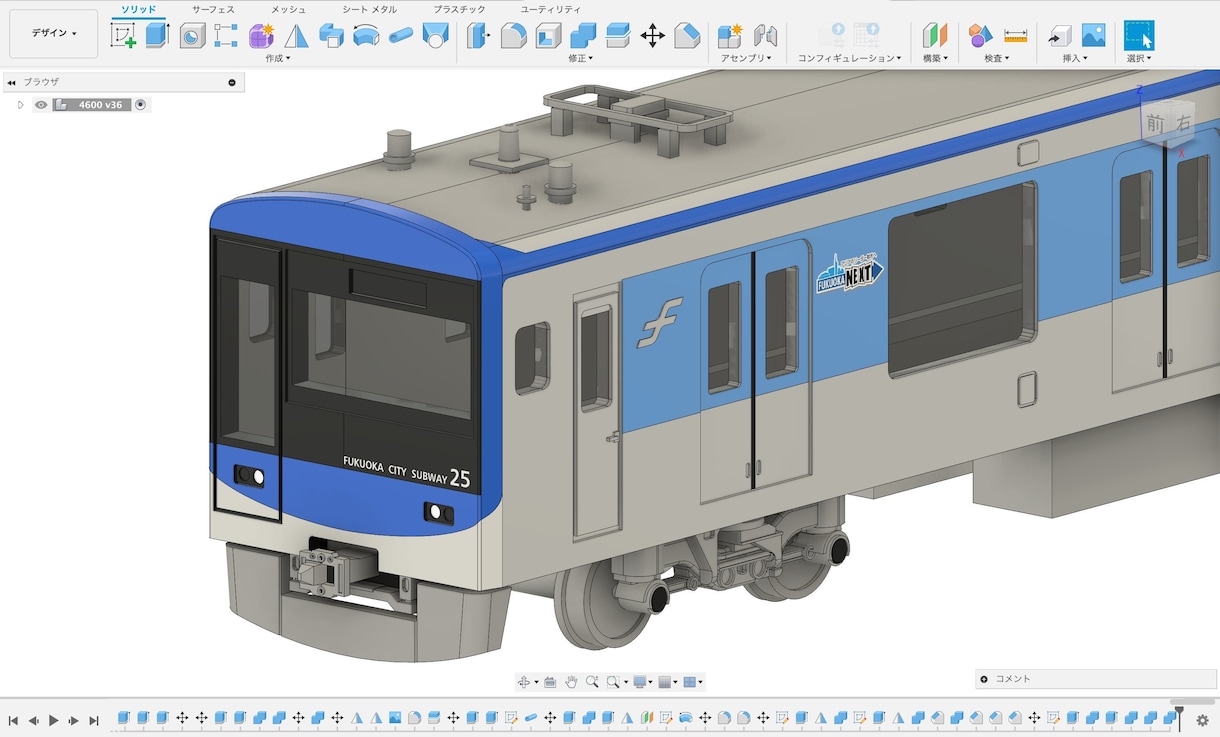The width and height of the screenshot is (1220, 737).
Task: Expand the アセンブリ menu dropdown
Action: (747, 58)
